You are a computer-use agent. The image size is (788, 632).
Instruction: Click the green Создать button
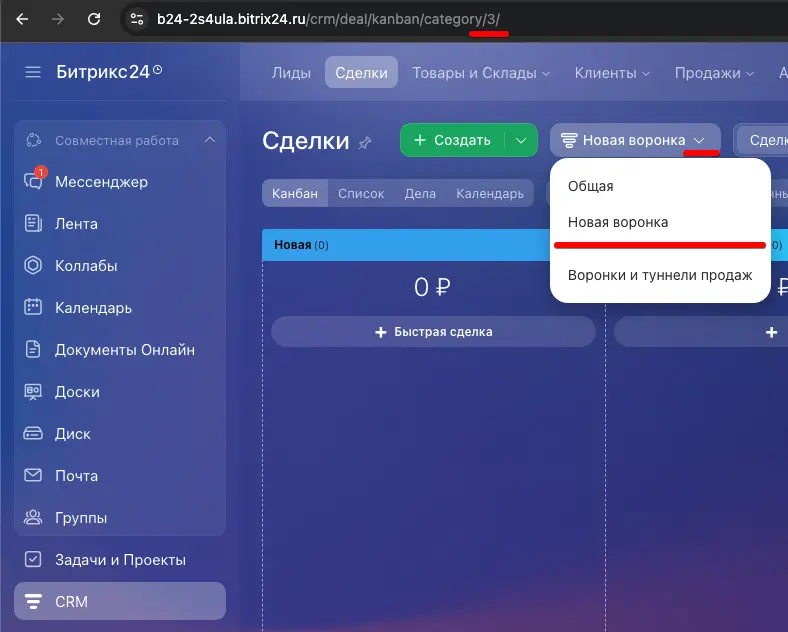coord(452,140)
